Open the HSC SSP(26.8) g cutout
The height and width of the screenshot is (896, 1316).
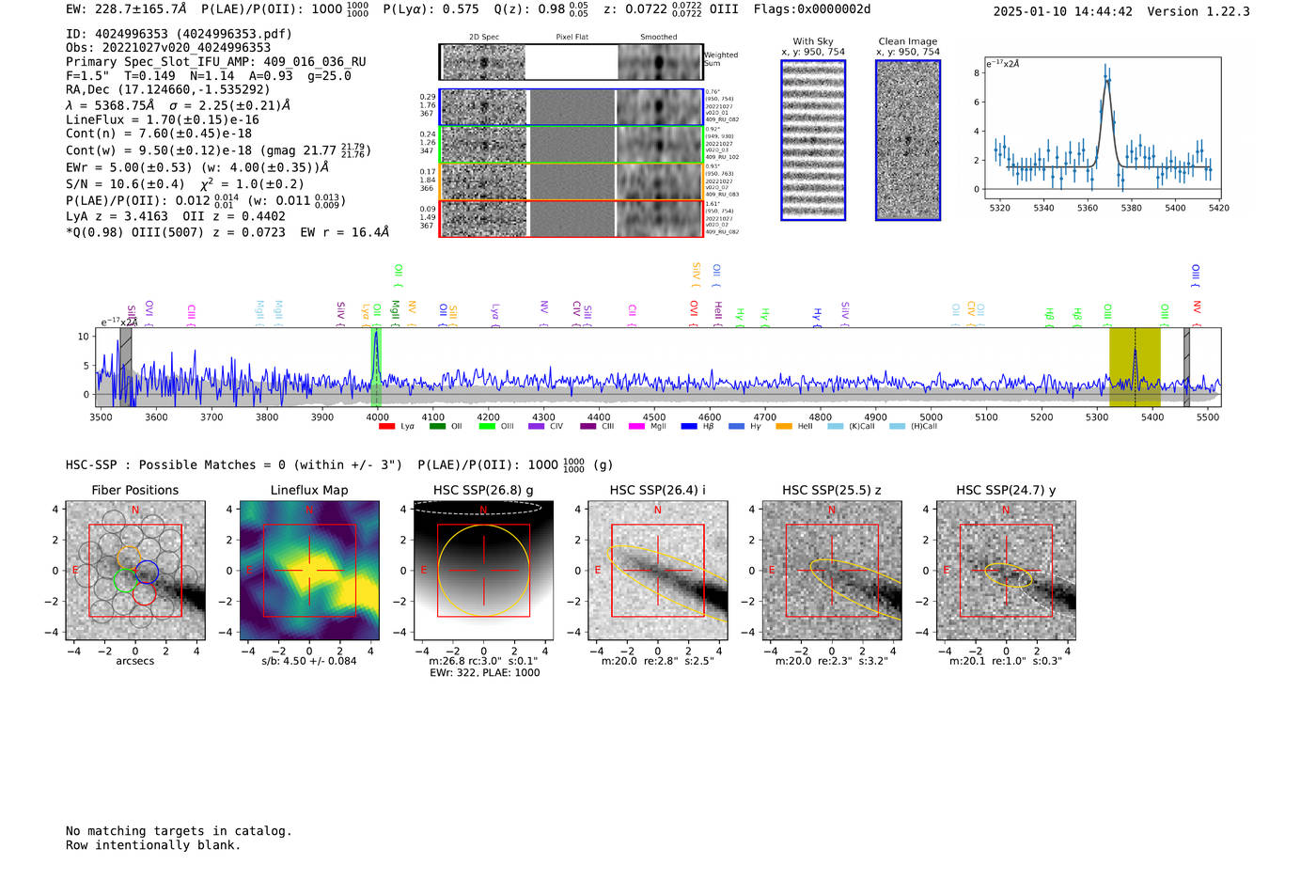click(x=483, y=571)
